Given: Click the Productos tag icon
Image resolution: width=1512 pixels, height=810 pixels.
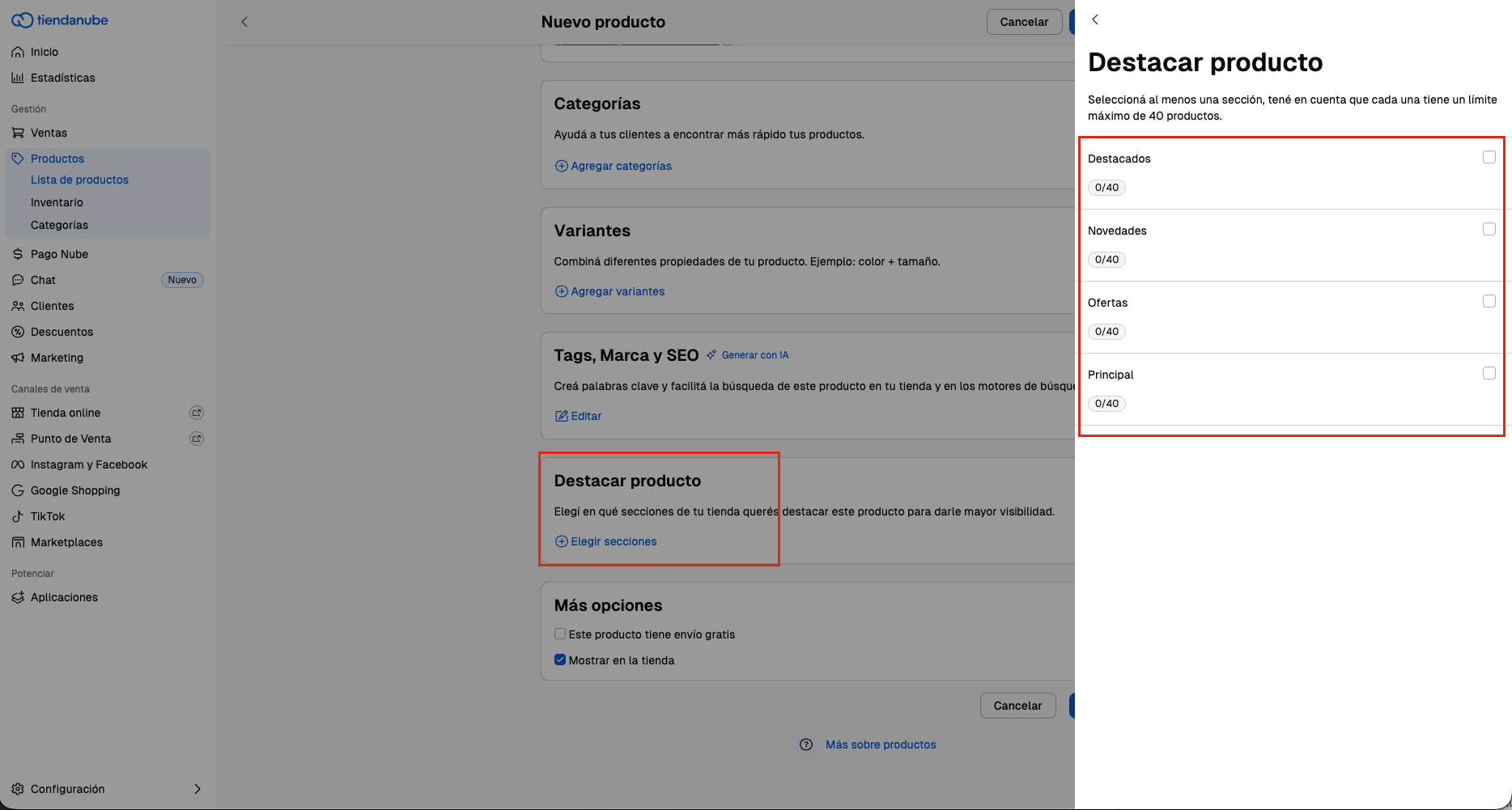Looking at the screenshot, I should point(18,159).
